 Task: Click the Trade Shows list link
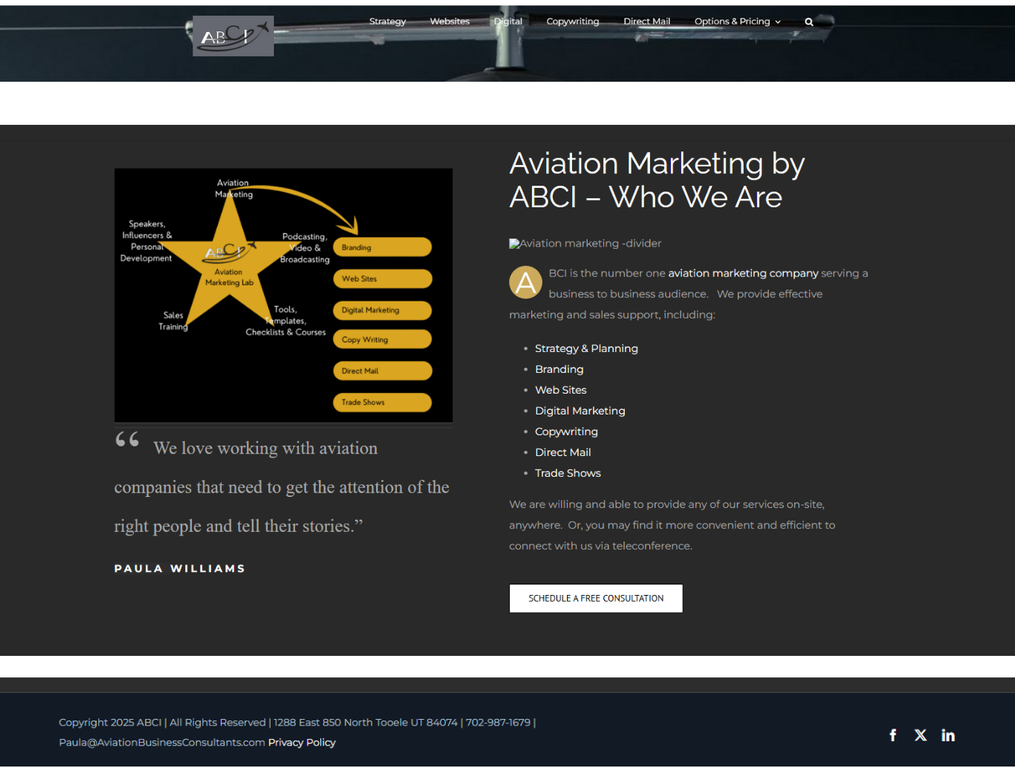568,473
